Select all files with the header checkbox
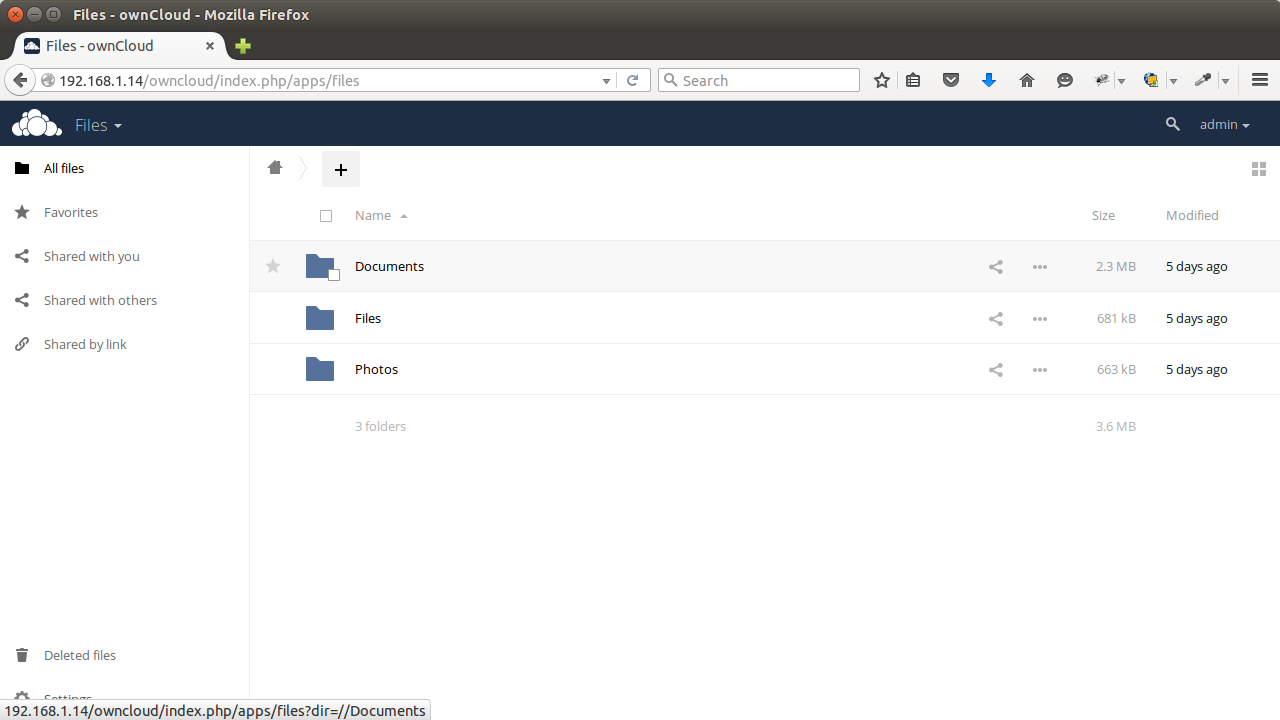Image resolution: width=1280 pixels, height=720 pixels. point(326,216)
